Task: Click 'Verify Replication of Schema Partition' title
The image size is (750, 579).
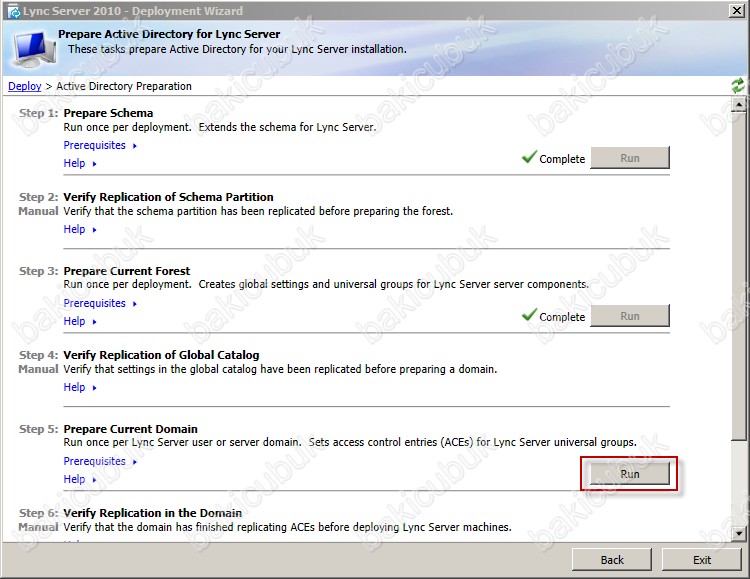Action: (168, 197)
